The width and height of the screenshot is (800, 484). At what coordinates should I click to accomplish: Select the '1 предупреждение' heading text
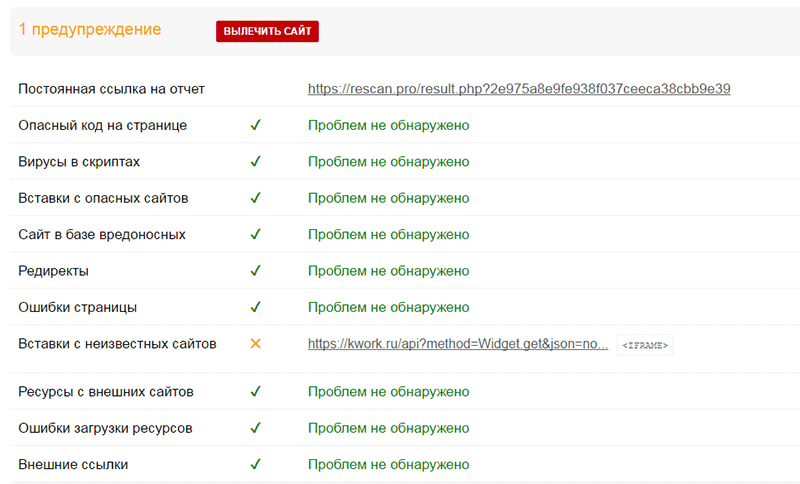coord(90,30)
